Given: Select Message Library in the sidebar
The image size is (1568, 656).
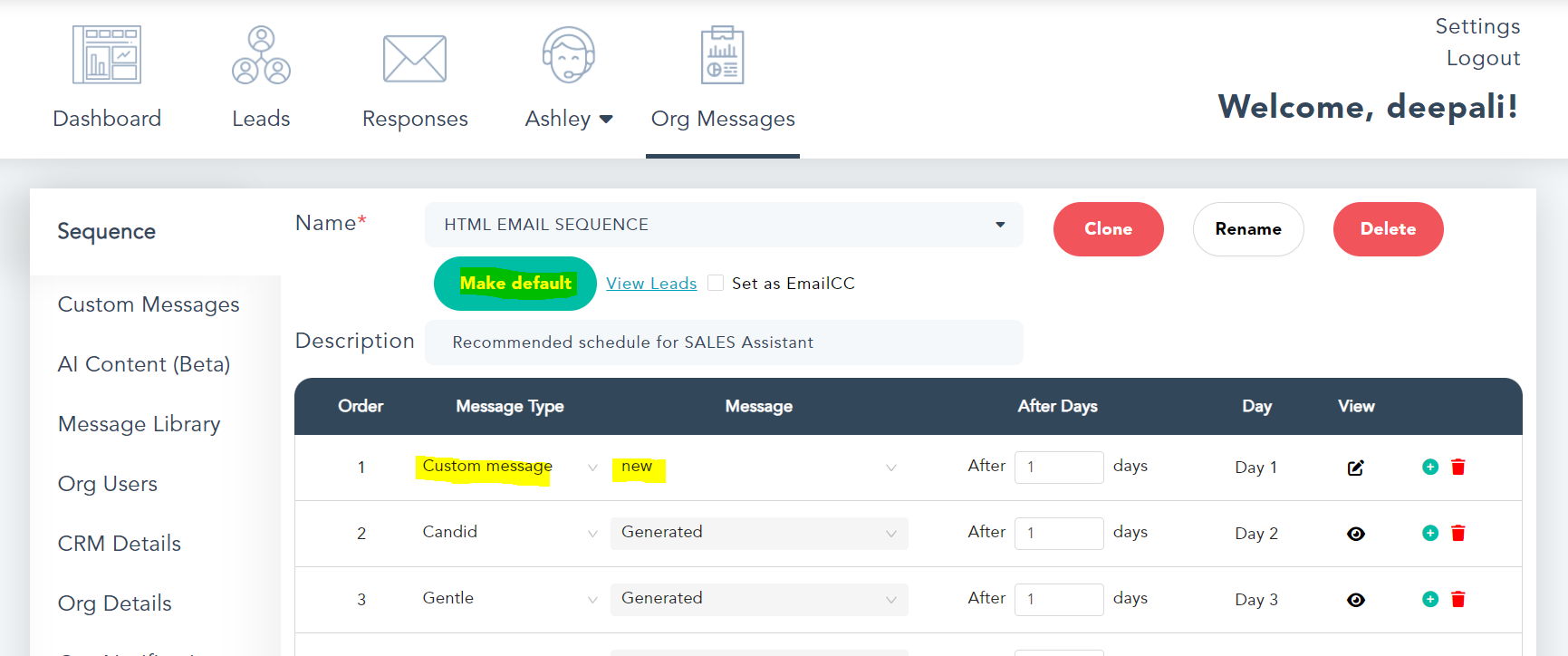Looking at the screenshot, I should click(x=139, y=424).
